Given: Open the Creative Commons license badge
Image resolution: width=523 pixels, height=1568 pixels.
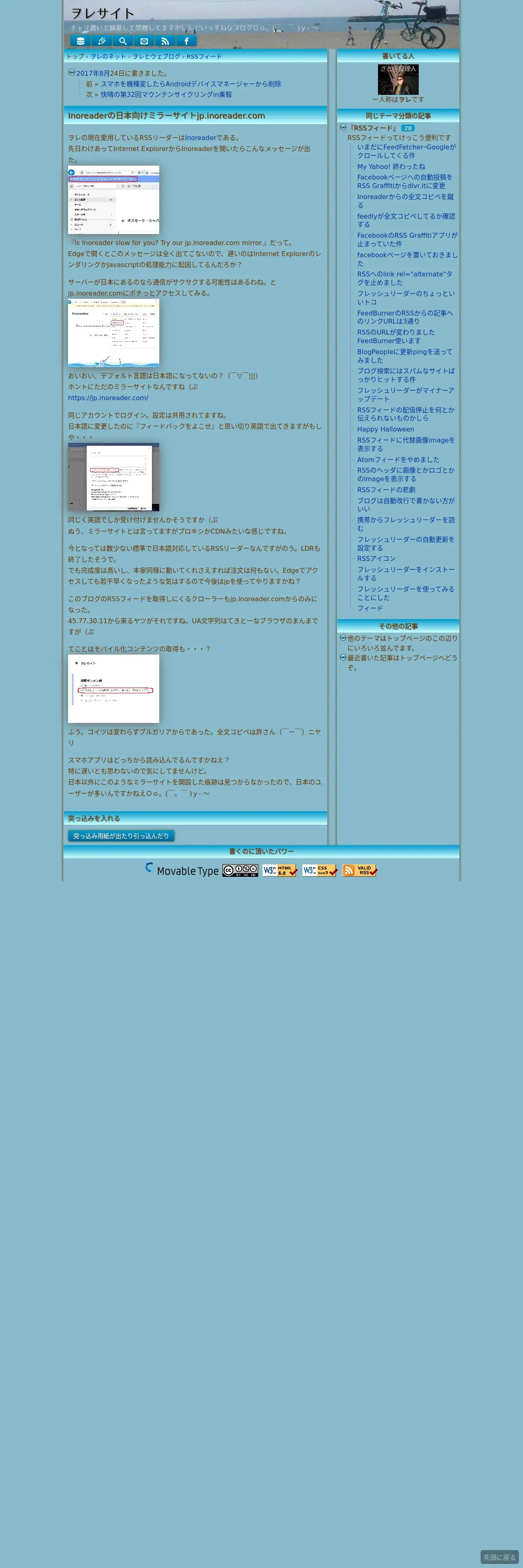Looking at the screenshot, I should click(240, 870).
